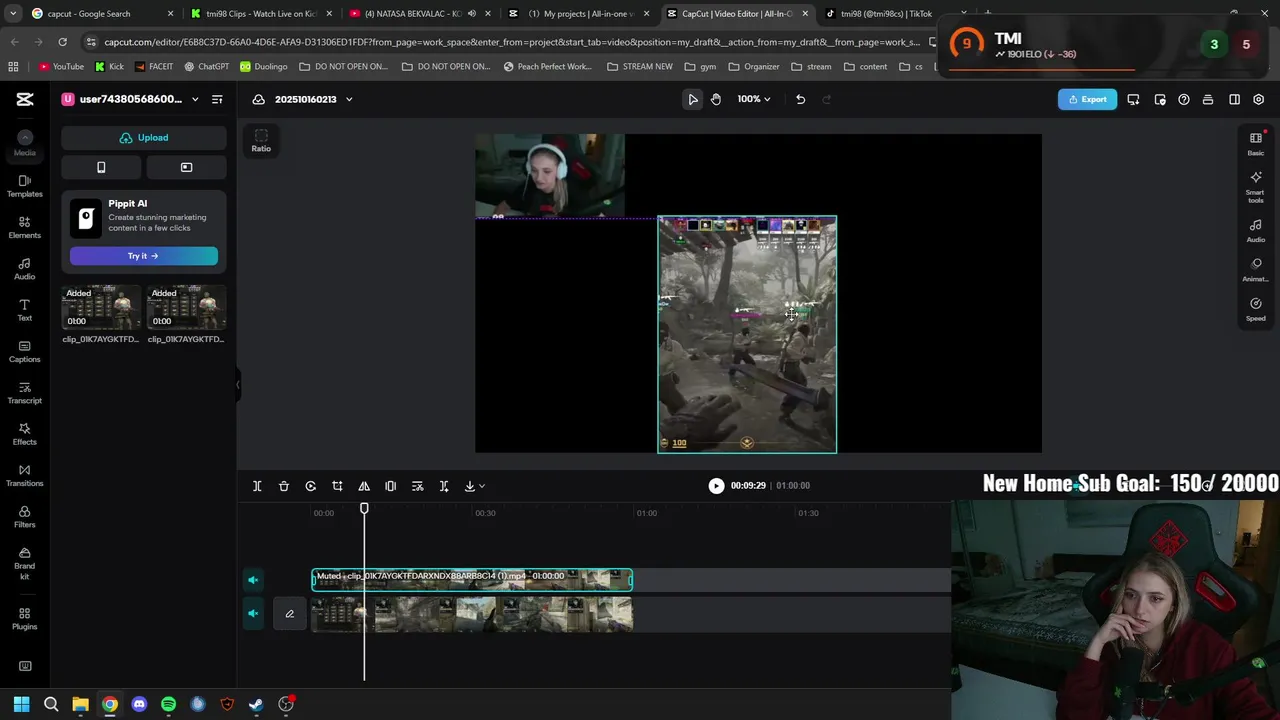The height and width of the screenshot is (720, 1280).
Task: Open Spotify from the Windows taskbar
Action: (168, 704)
